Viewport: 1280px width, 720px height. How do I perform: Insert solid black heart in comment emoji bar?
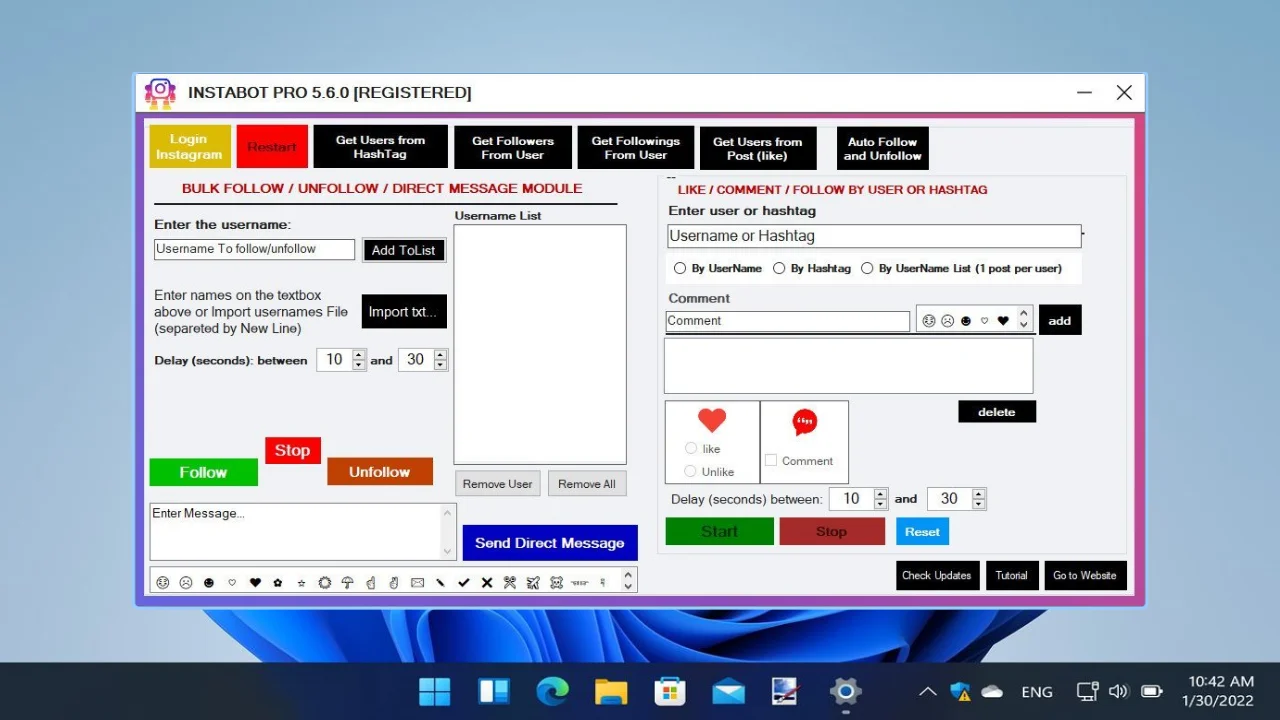(x=1003, y=321)
